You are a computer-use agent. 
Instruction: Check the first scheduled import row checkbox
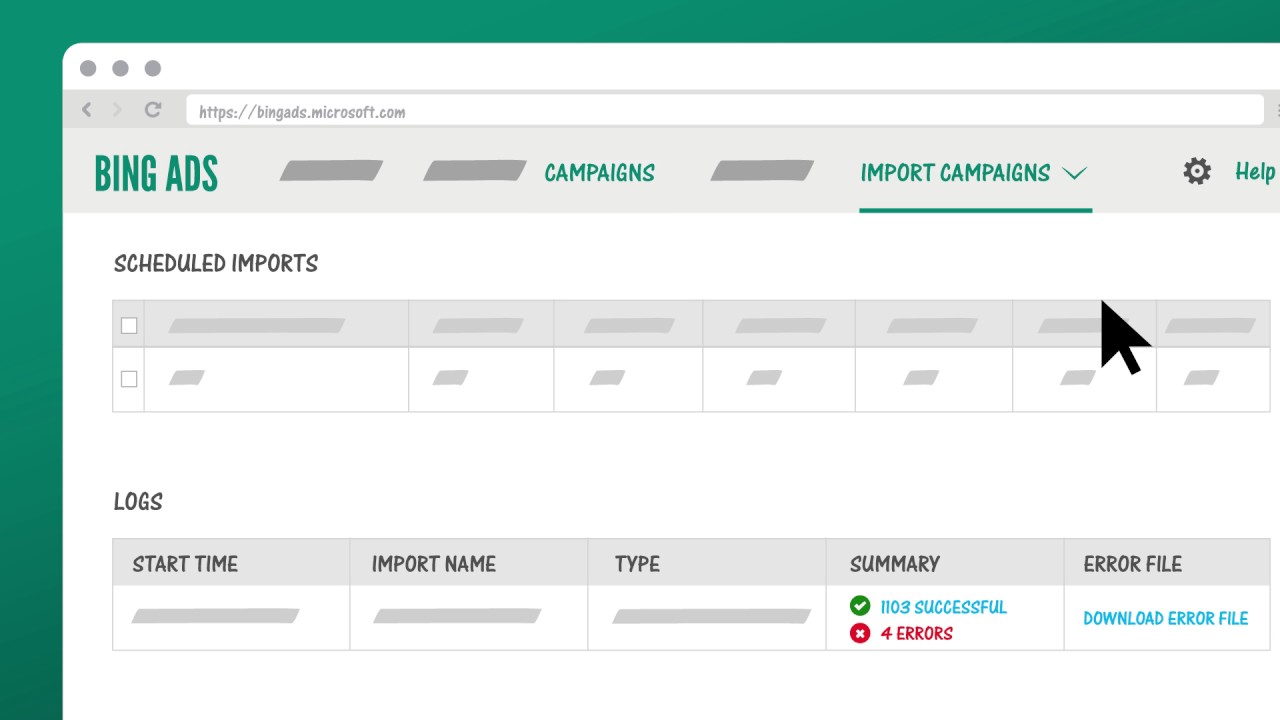[x=129, y=379]
